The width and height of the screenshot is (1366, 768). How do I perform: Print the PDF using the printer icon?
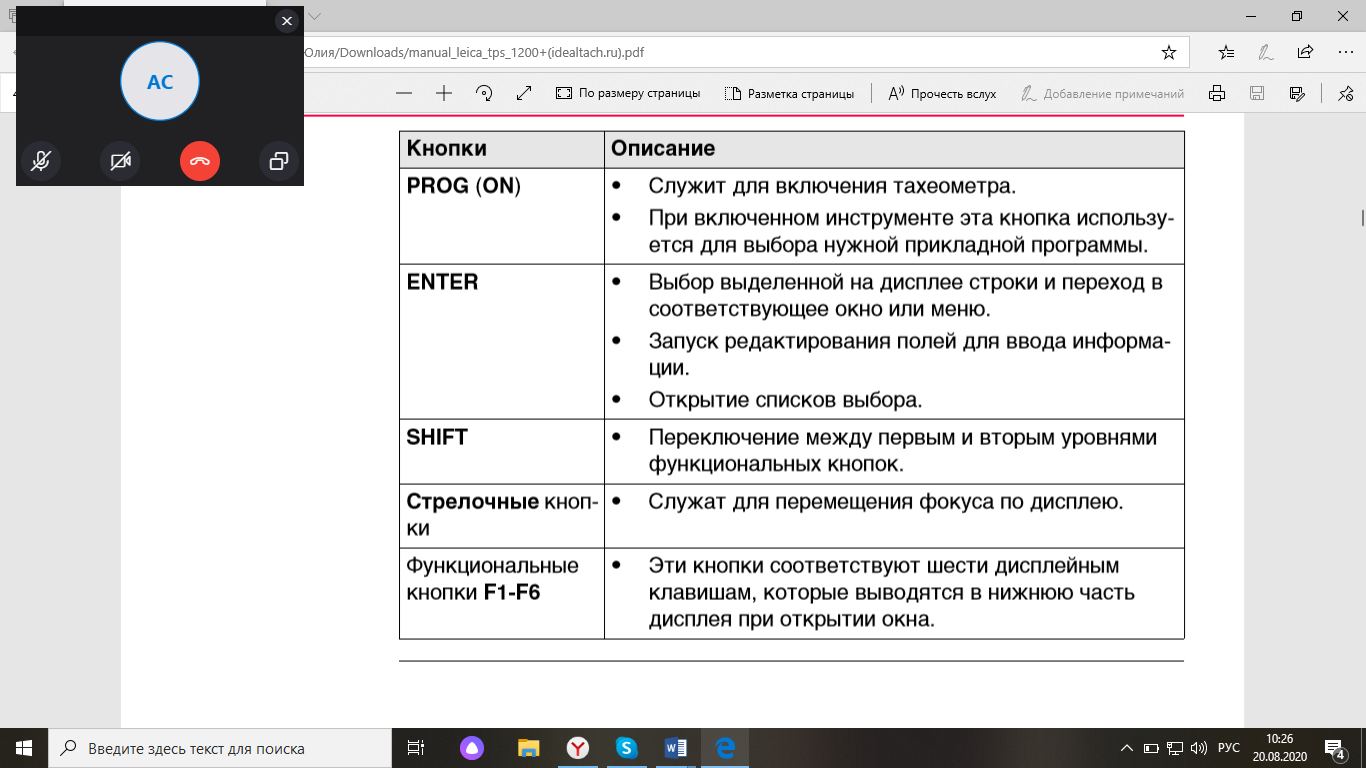[x=1217, y=93]
